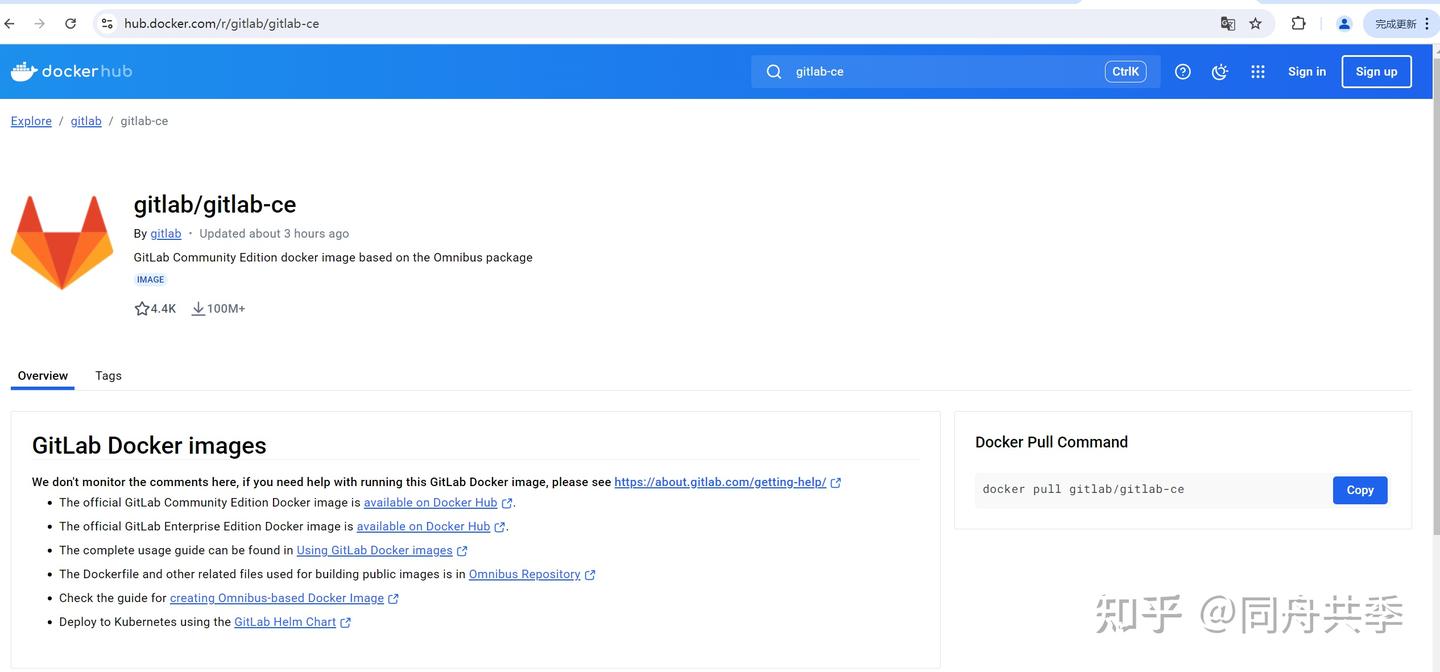Switch to the Tags tab
Image resolution: width=1440 pixels, height=672 pixels.
pos(107,375)
